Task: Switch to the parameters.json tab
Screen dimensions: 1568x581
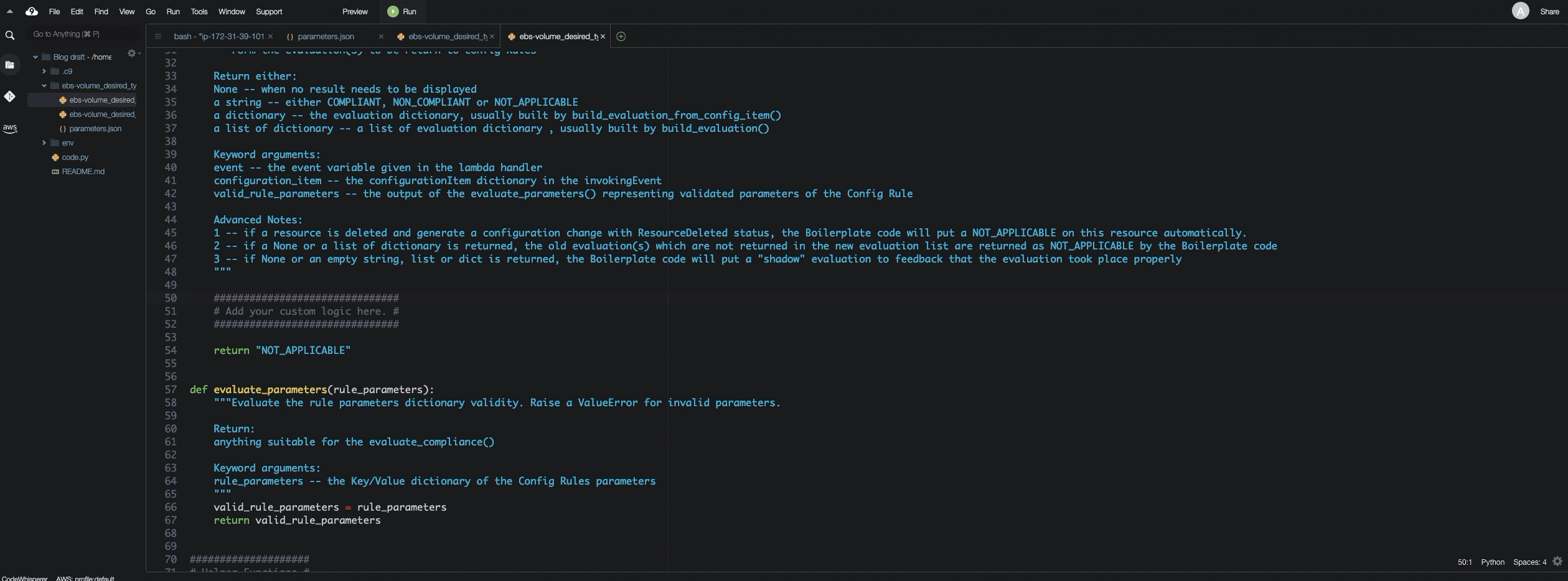Action: tap(324, 36)
